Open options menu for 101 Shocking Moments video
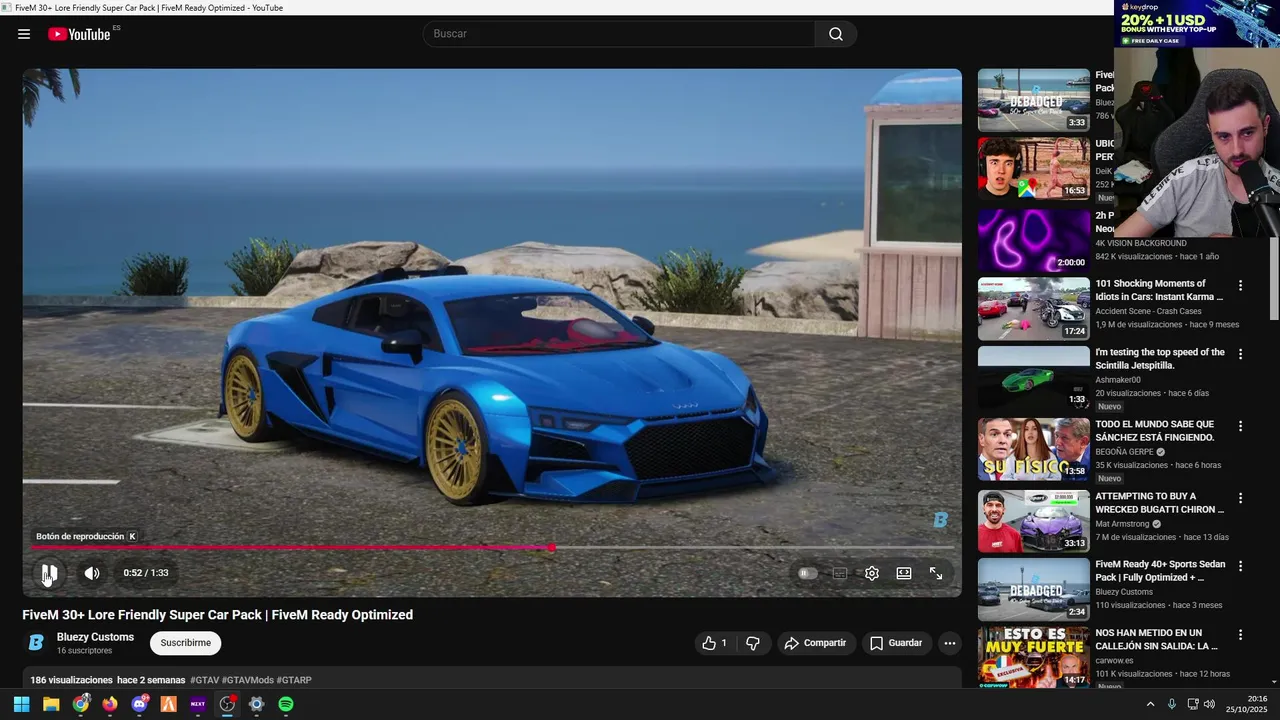 click(1240, 285)
